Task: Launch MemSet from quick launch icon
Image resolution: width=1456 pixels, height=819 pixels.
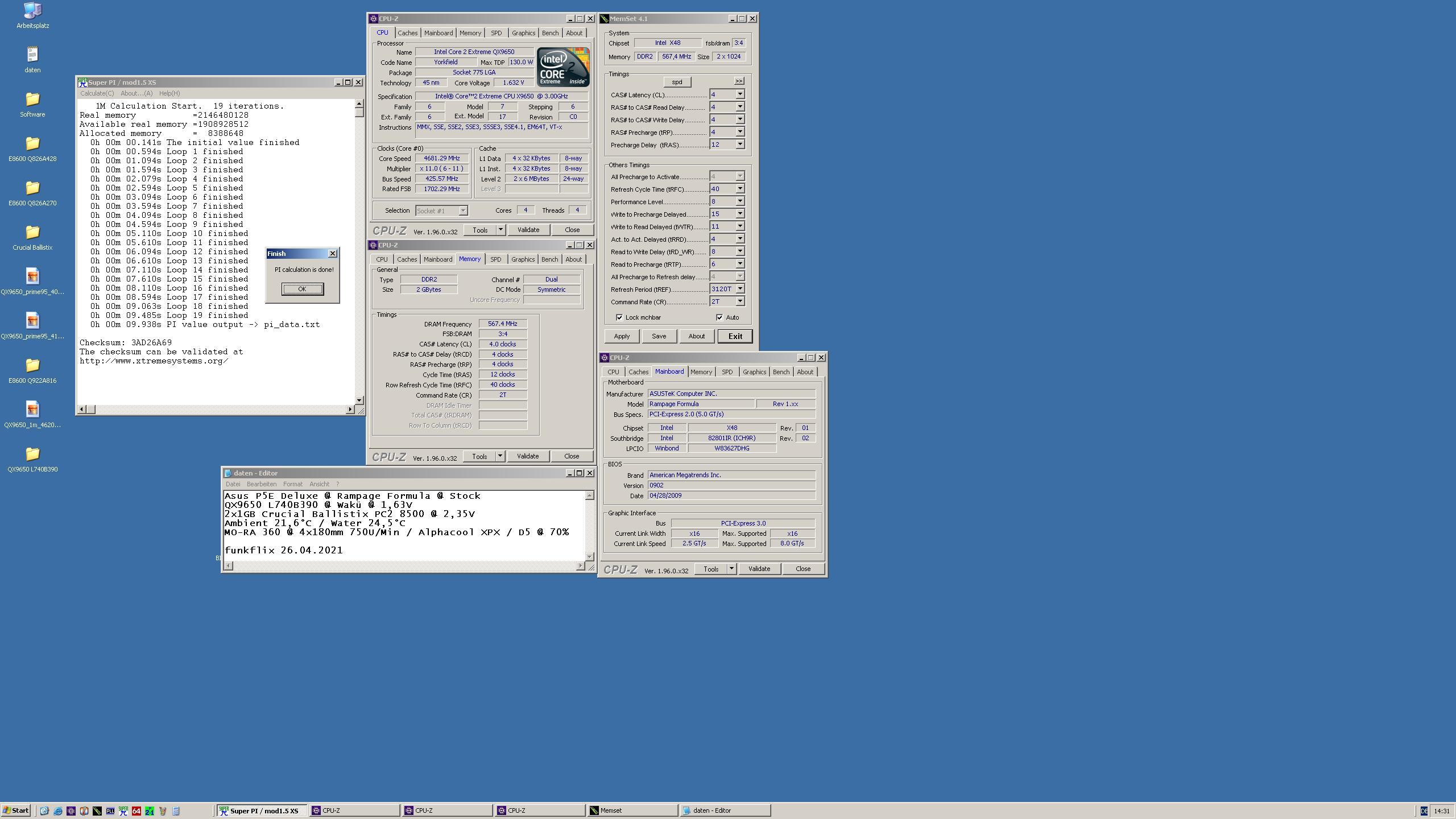Action: coord(97,811)
